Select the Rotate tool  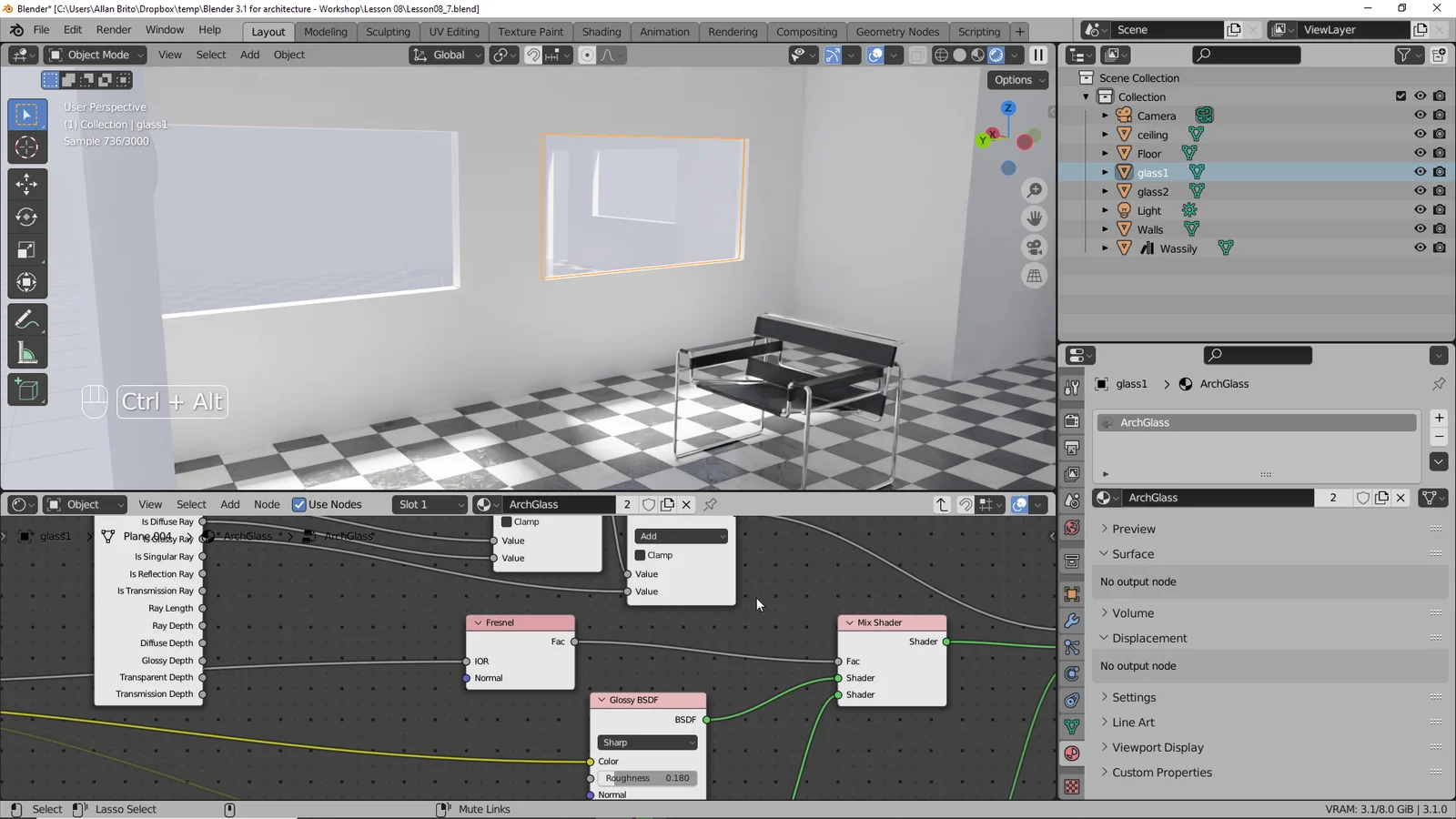pyautogui.click(x=27, y=217)
